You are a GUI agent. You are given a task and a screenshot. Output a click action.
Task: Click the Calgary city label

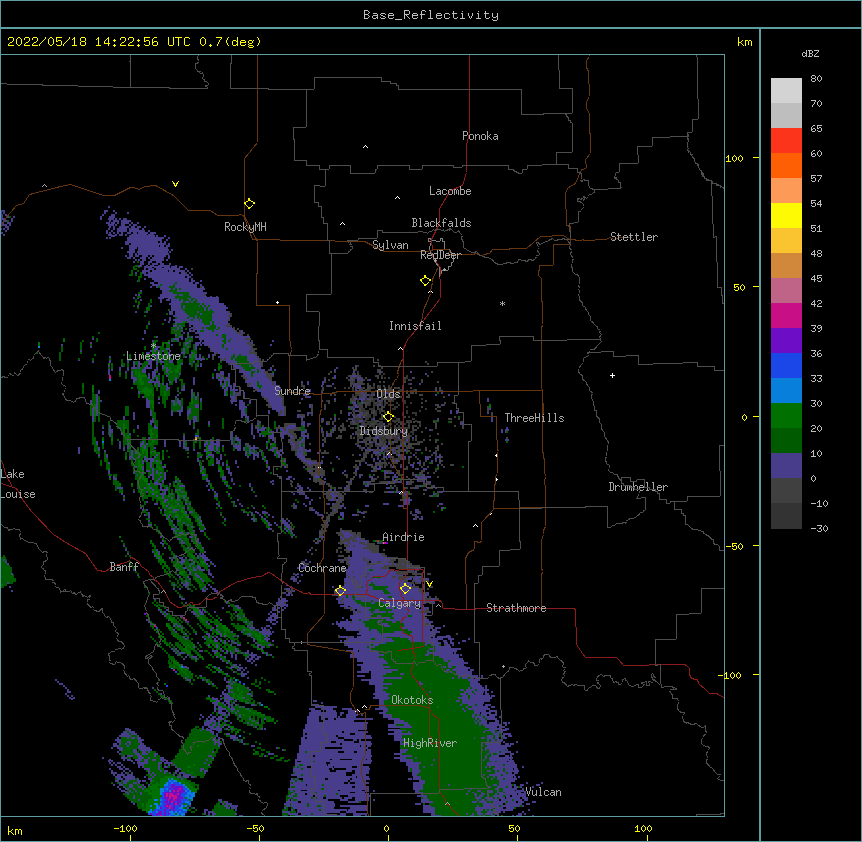399,603
